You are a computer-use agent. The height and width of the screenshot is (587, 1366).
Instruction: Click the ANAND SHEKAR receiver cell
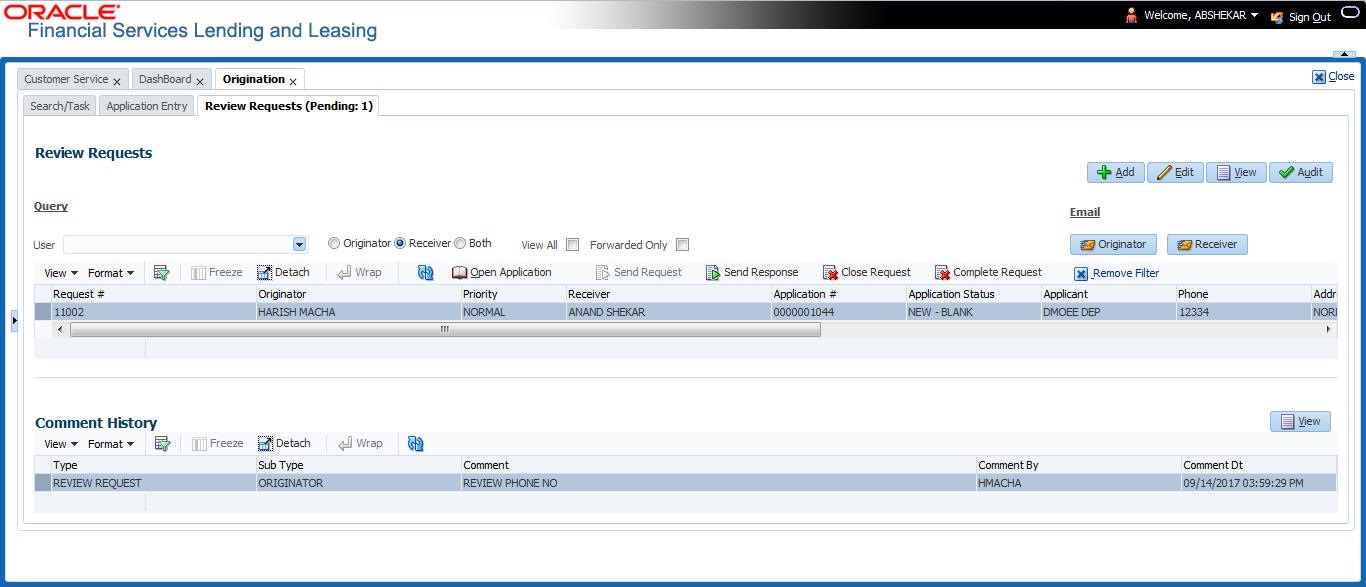pyautogui.click(x=667, y=312)
